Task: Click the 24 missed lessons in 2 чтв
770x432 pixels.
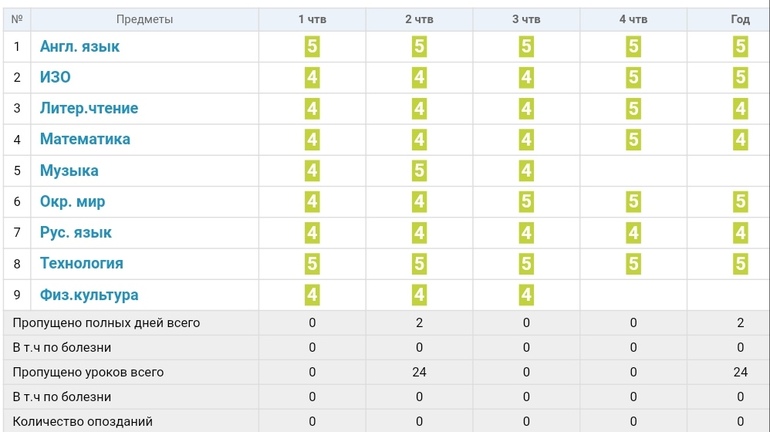Action: pos(419,372)
